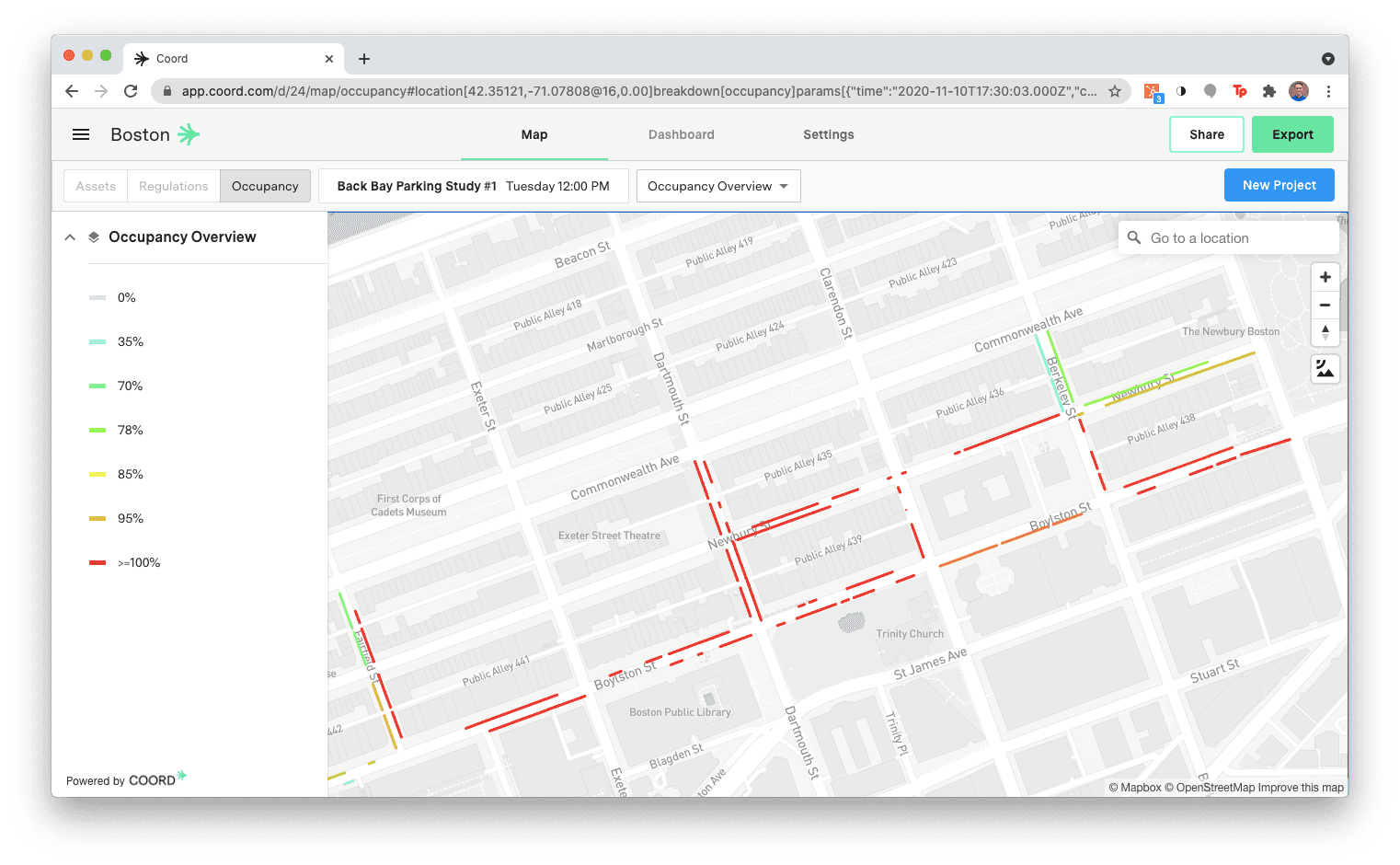Click the green Export button
Screen dimensions: 1400x865
click(1292, 134)
